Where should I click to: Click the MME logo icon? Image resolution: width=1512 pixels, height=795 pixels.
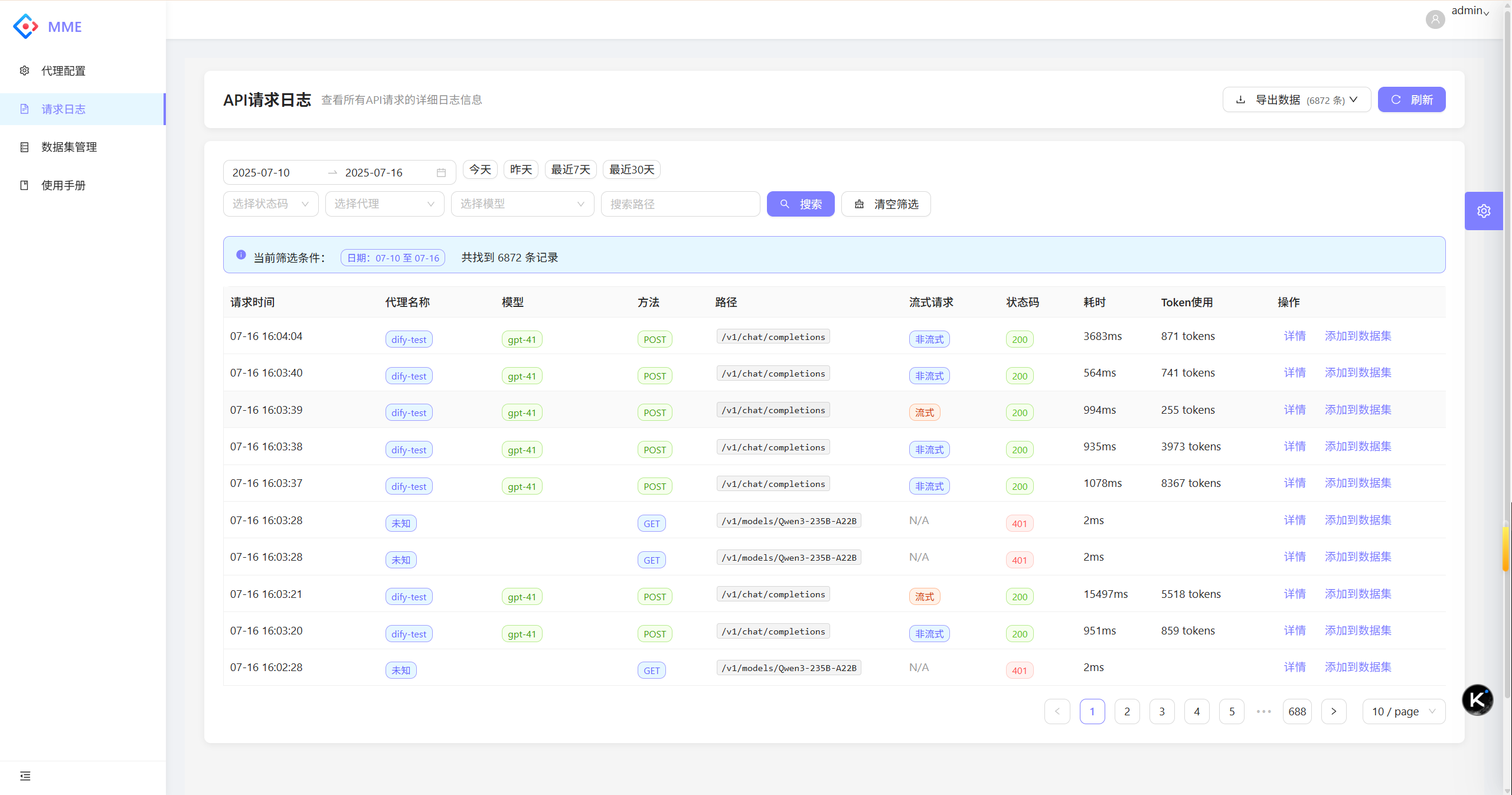[x=25, y=27]
